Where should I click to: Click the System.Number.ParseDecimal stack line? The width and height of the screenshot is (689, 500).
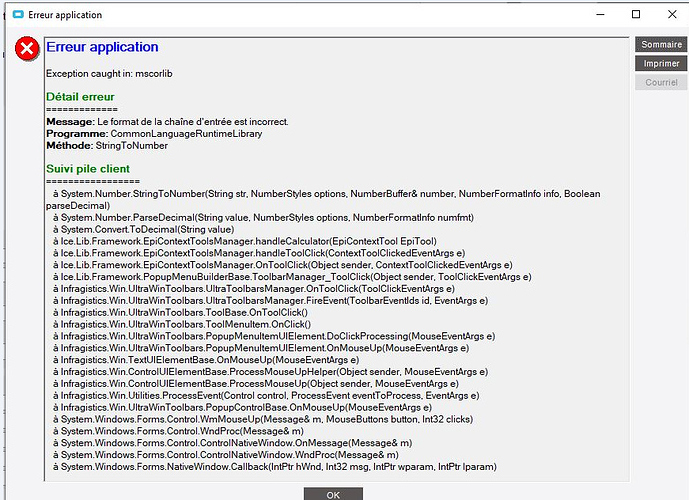click(x=263, y=217)
